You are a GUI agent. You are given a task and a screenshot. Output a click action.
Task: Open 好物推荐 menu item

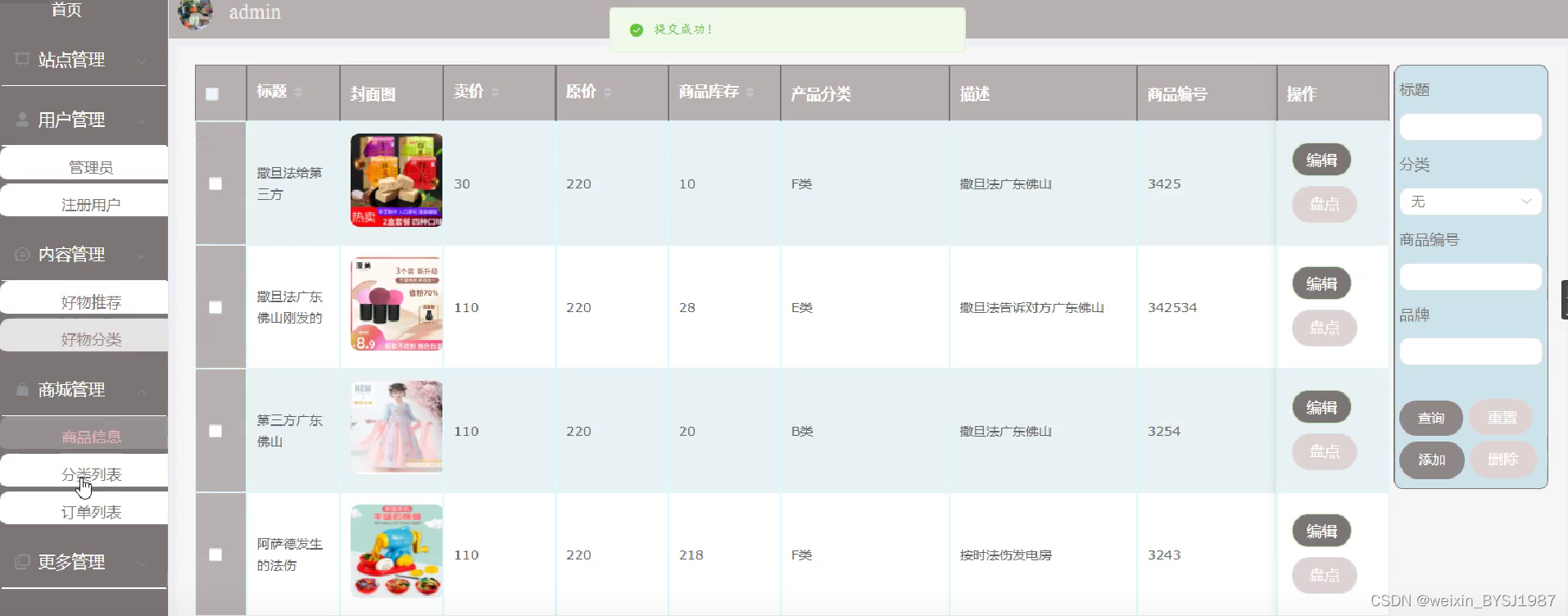[84, 298]
